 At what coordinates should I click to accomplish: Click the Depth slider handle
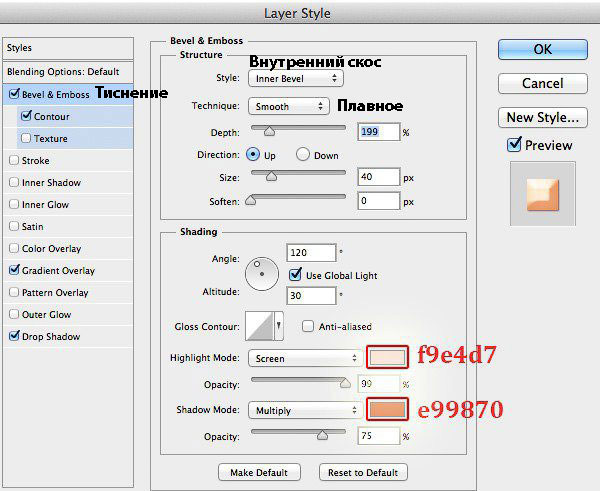pos(269,131)
